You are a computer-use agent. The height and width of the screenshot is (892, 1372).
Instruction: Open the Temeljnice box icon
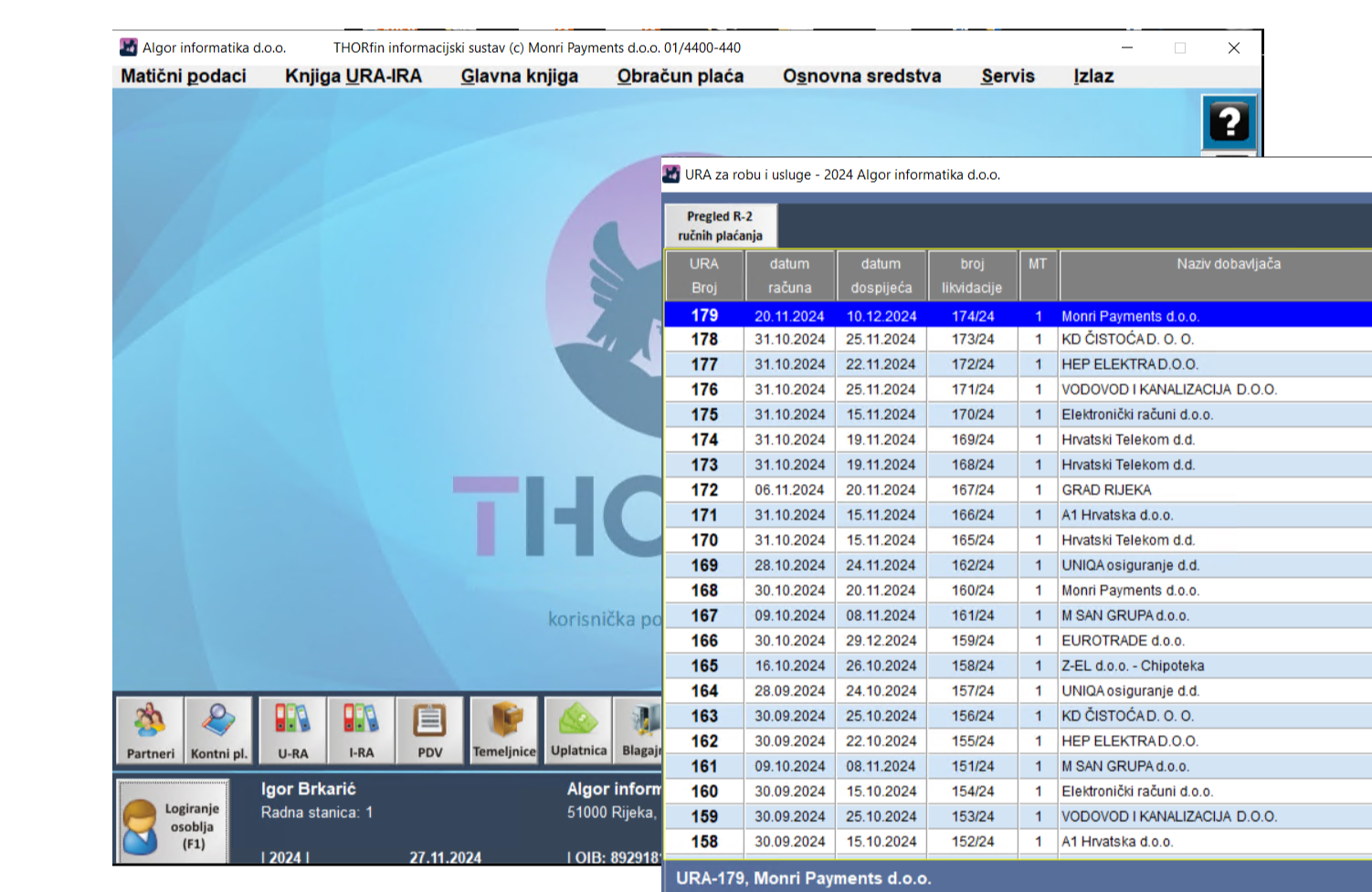point(504,729)
